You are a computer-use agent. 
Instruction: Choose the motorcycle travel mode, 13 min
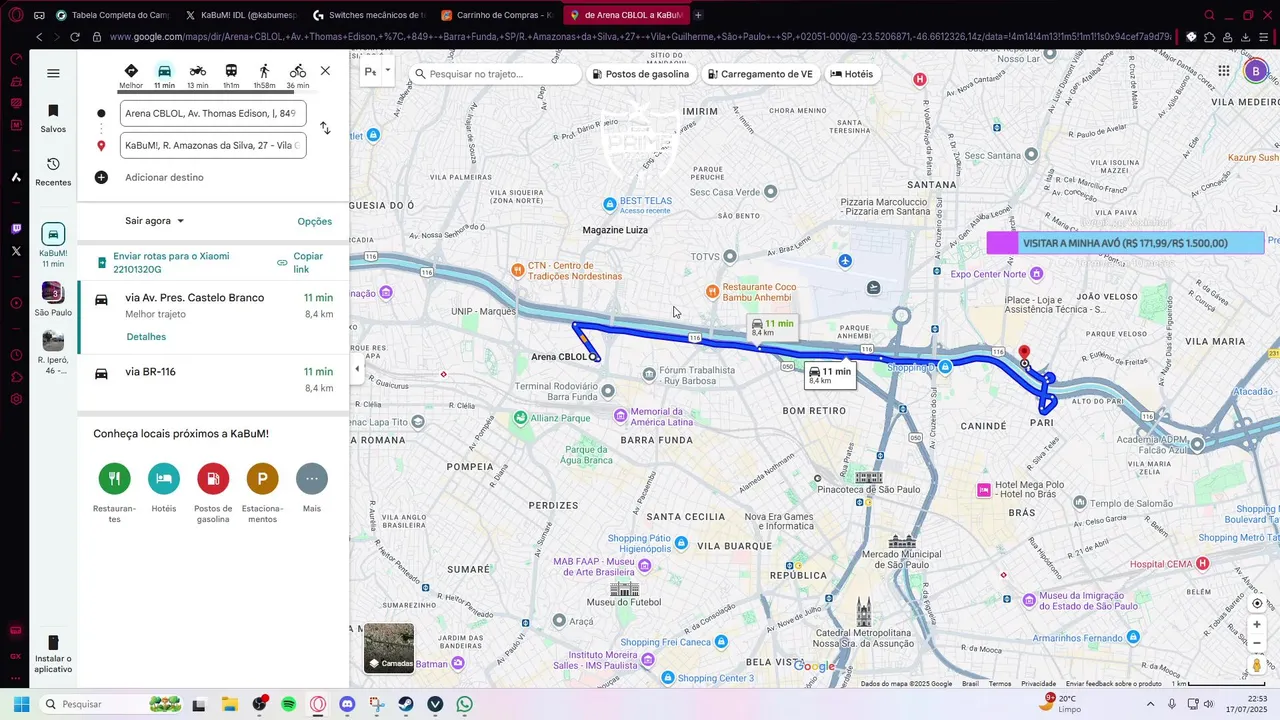coord(198,75)
